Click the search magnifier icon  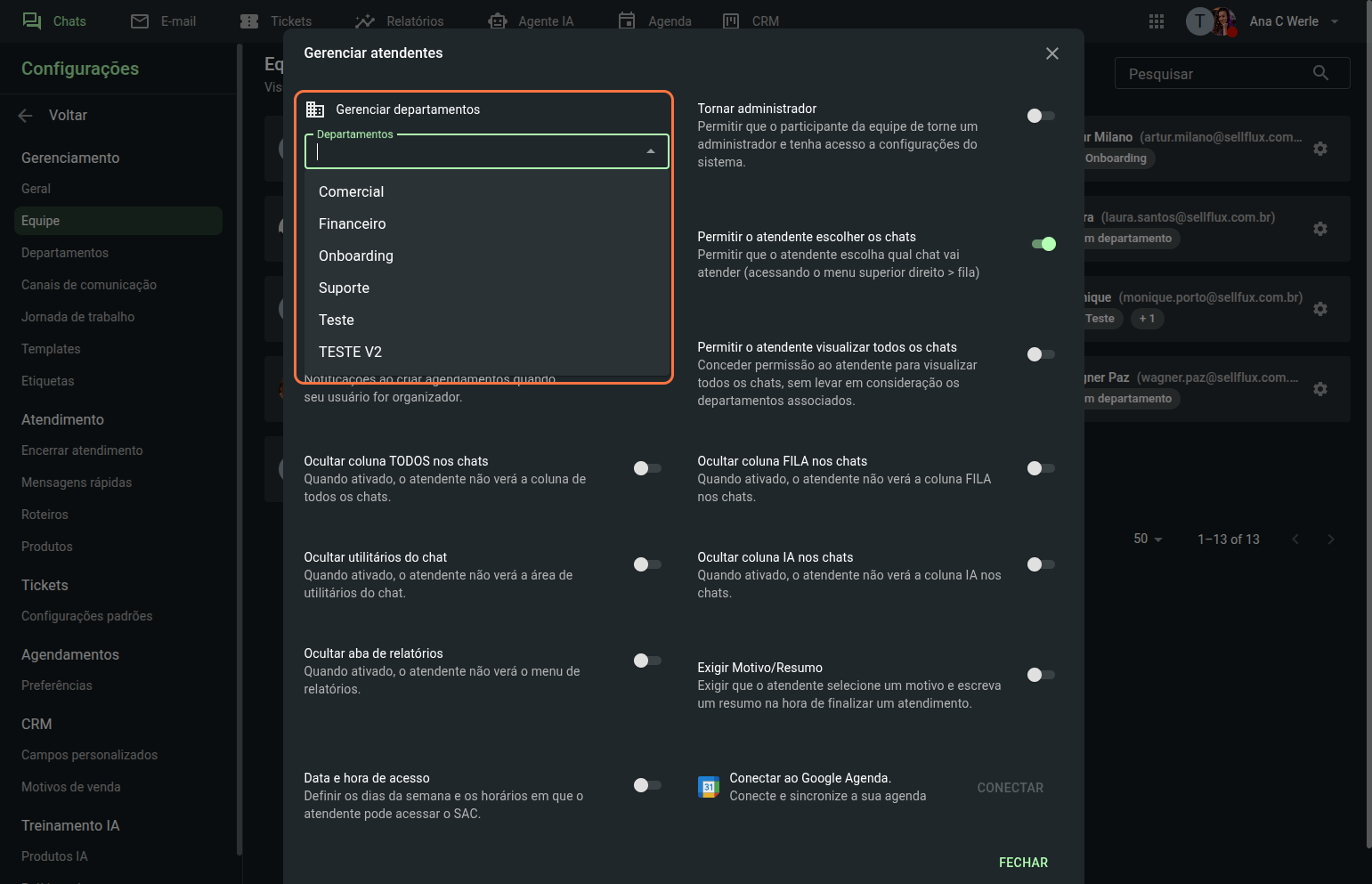pyautogui.click(x=1320, y=73)
